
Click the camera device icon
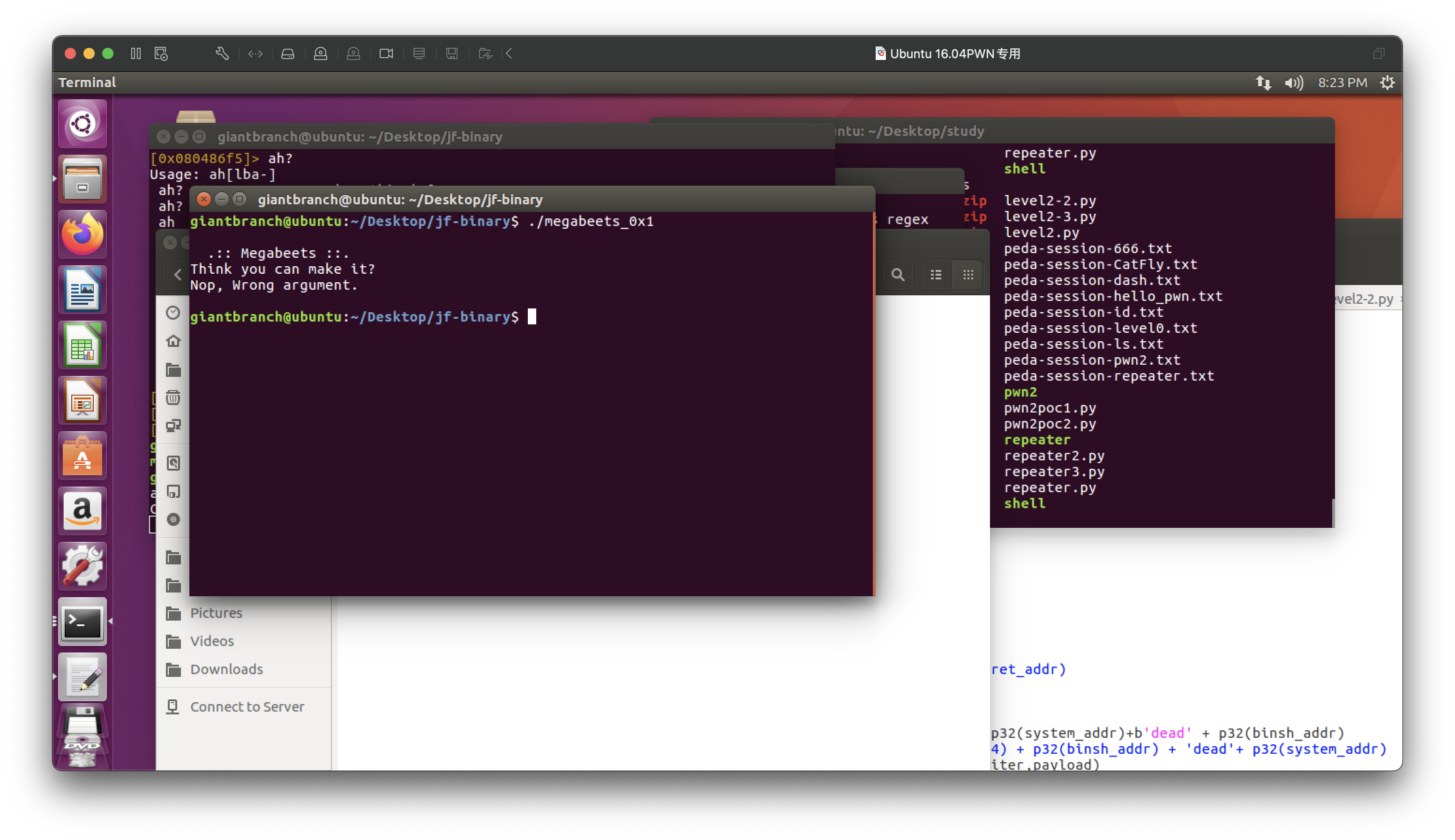[386, 53]
